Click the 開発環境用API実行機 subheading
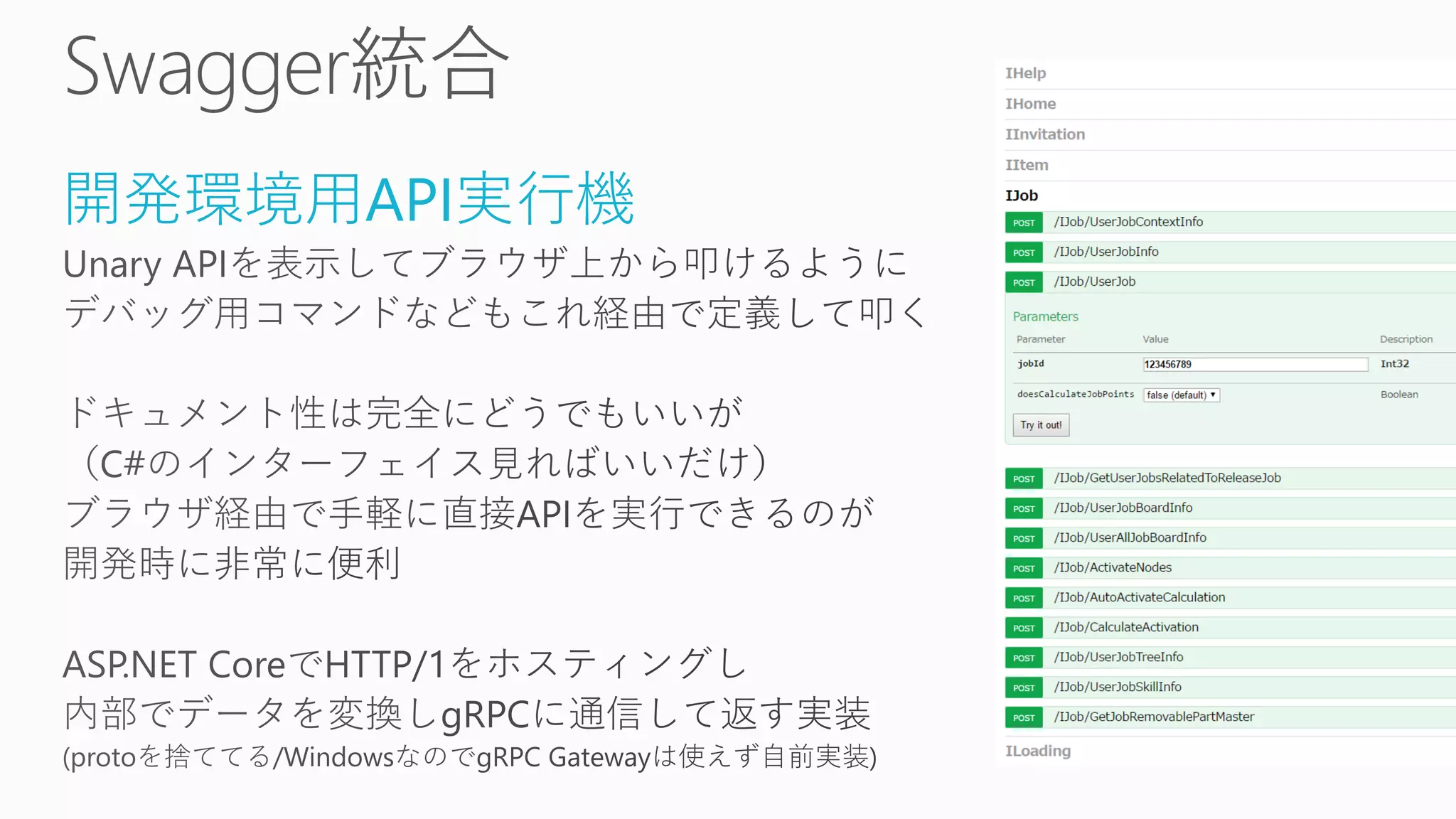This screenshot has width=1456, height=819. tap(348, 198)
